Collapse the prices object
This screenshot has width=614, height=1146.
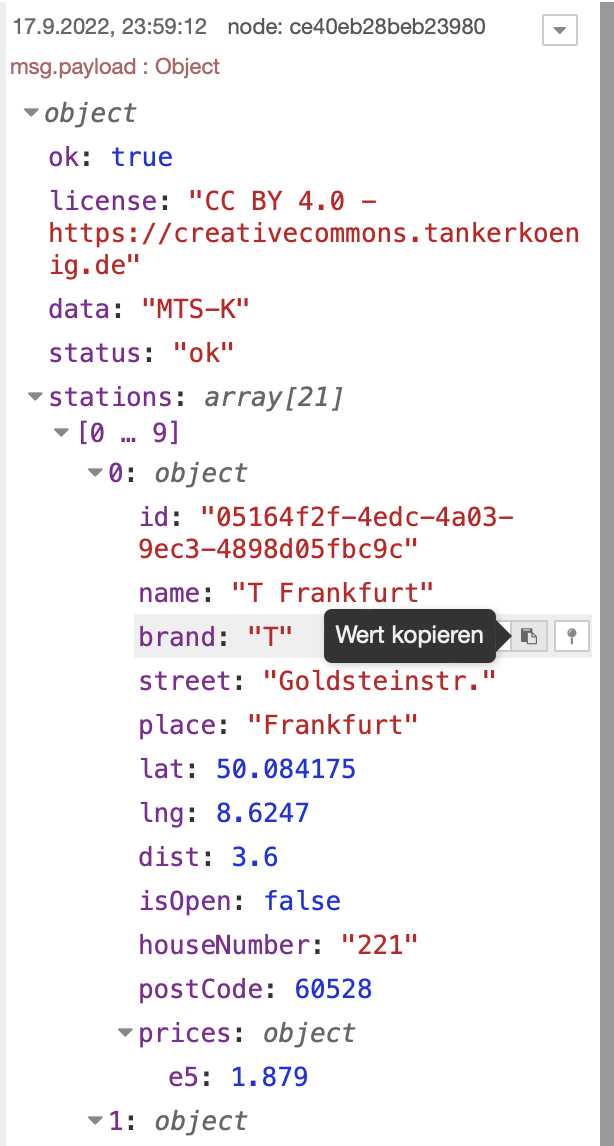pyautogui.click(x=125, y=1033)
